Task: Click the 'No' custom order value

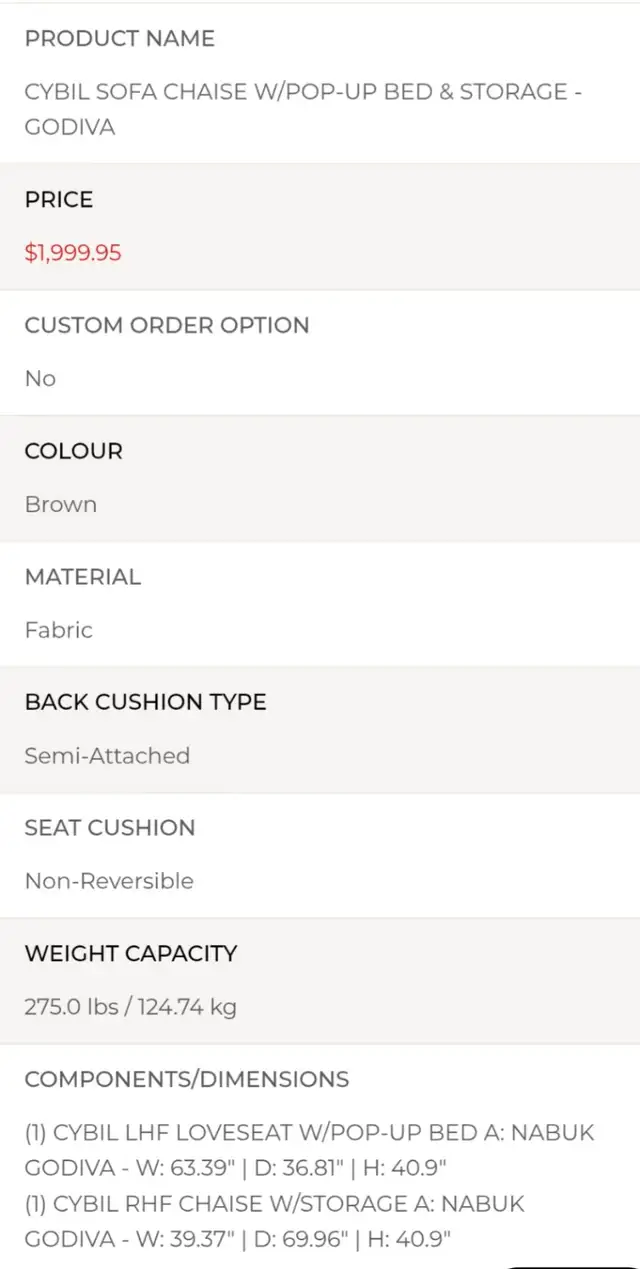Action: [x=40, y=379]
